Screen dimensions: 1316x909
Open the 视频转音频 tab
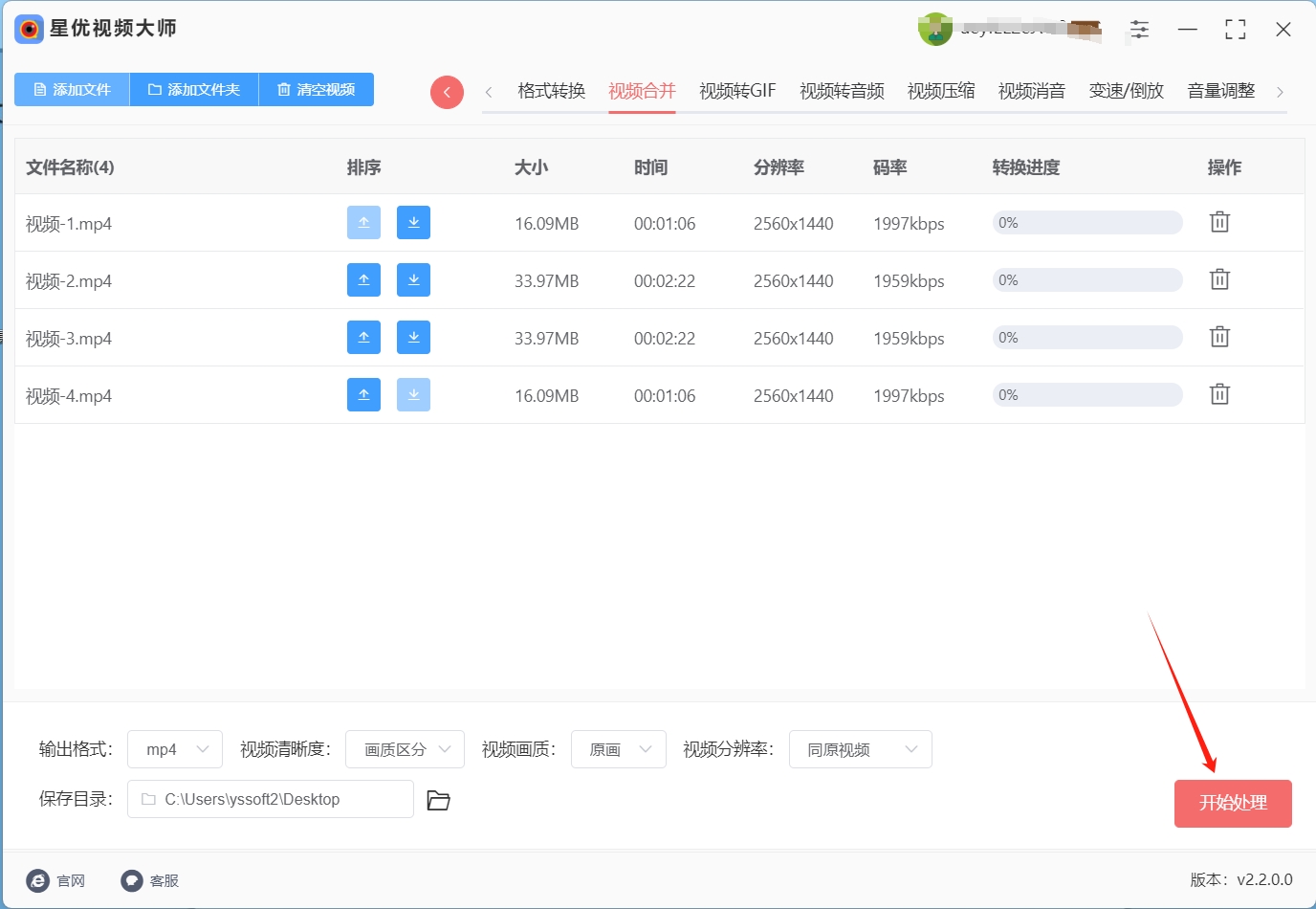coord(842,91)
